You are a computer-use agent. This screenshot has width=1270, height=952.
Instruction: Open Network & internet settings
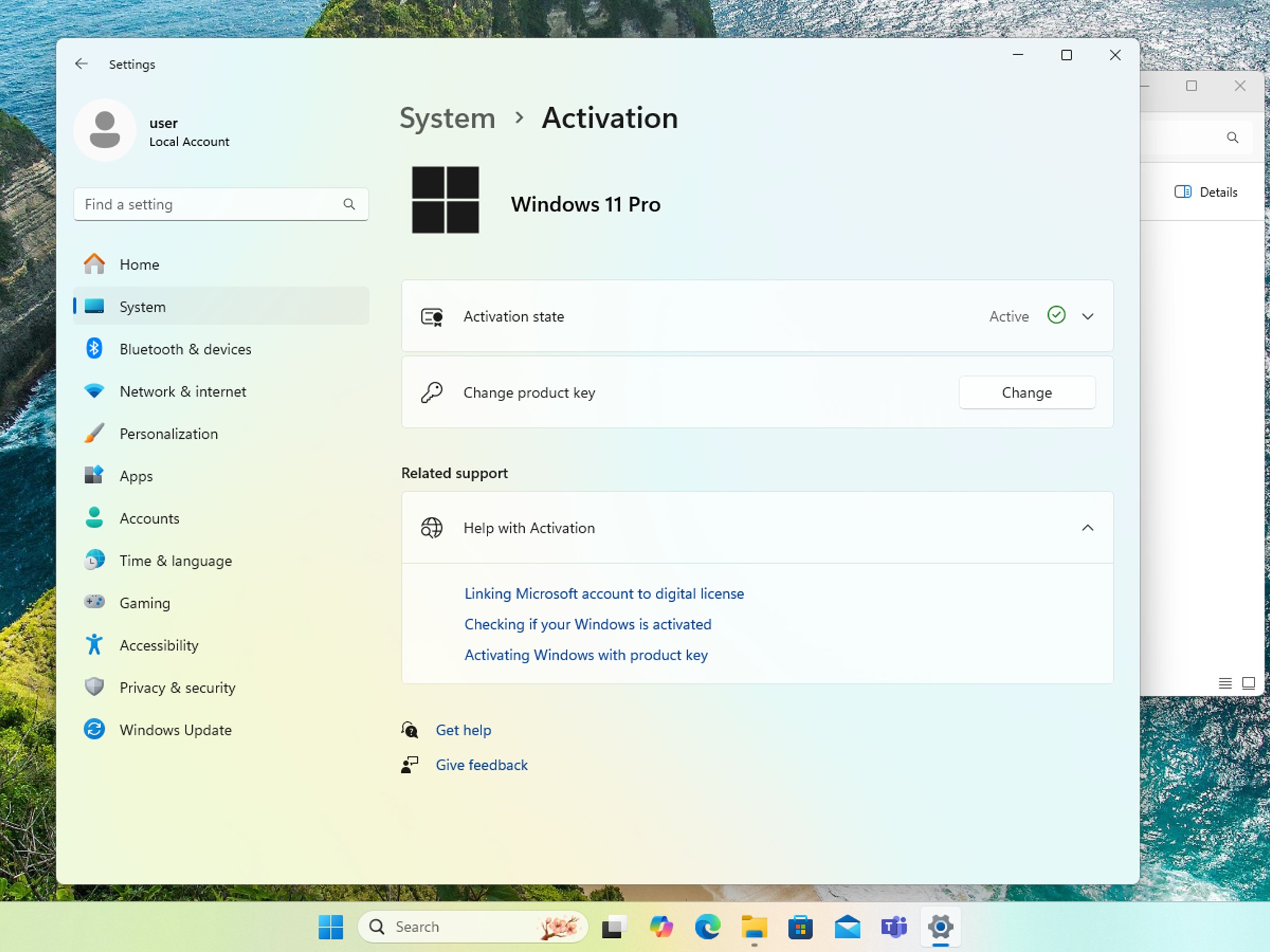[x=221, y=391]
